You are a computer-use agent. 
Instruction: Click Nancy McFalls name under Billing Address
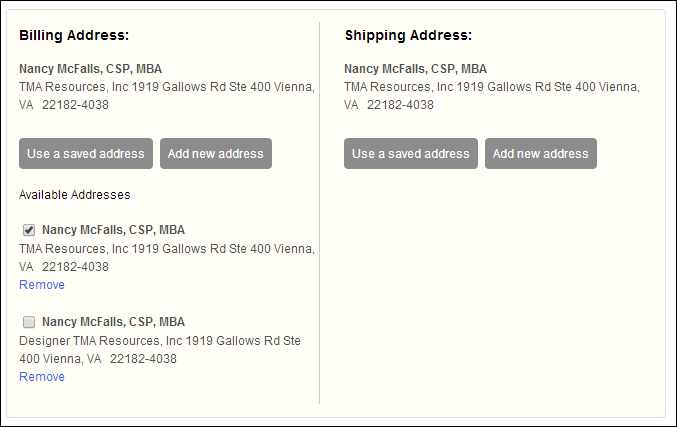(x=90, y=69)
